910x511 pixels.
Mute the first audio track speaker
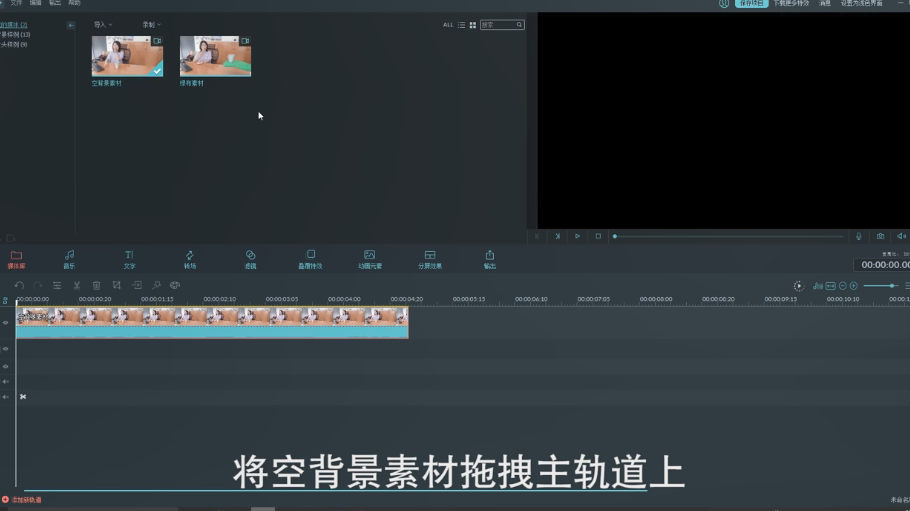tap(6, 382)
